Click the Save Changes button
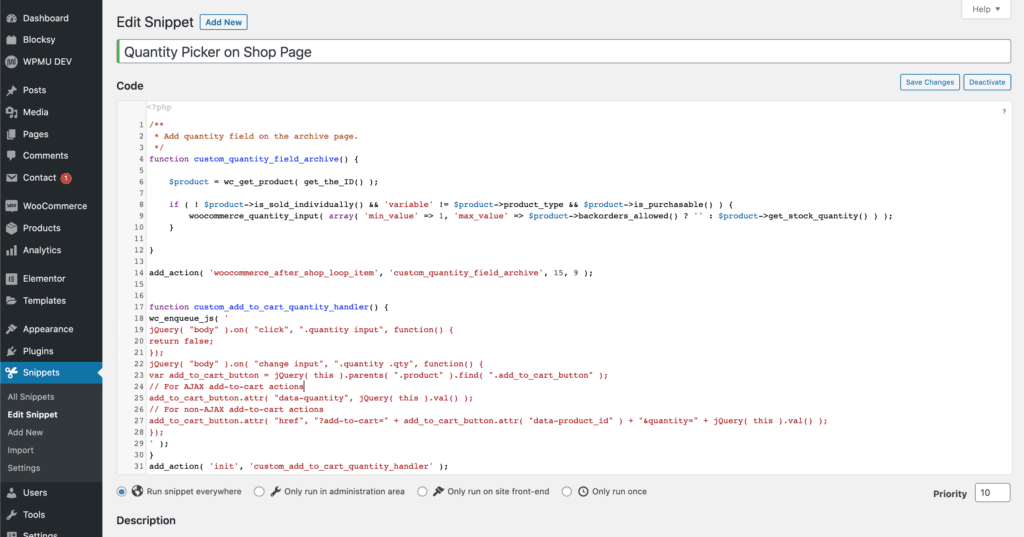Image resolution: width=1024 pixels, height=537 pixels. pos(930,82)
